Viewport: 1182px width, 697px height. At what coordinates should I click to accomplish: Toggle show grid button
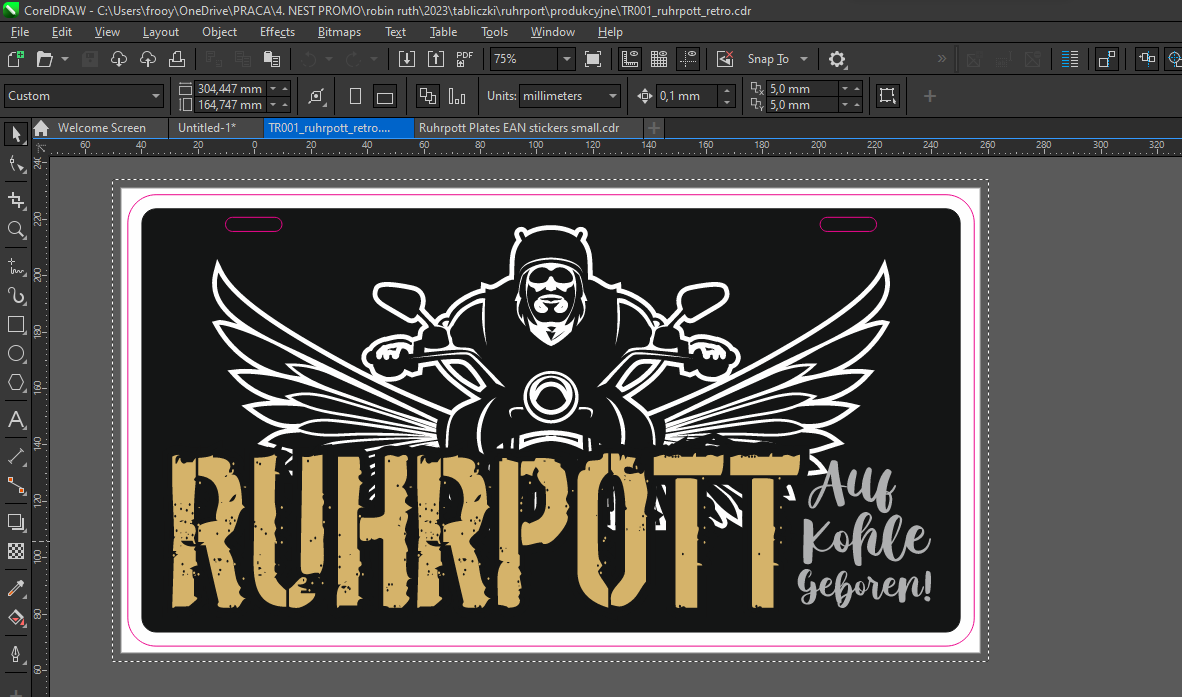click(659, 59)
